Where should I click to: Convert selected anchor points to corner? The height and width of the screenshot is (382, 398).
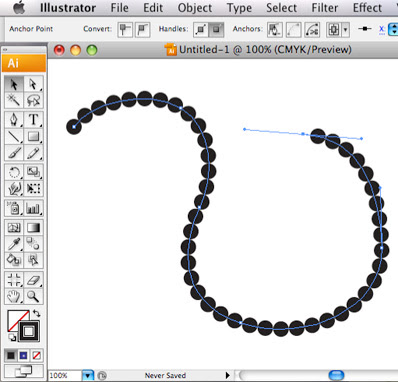pyautogui.click(x=125, y=29)
